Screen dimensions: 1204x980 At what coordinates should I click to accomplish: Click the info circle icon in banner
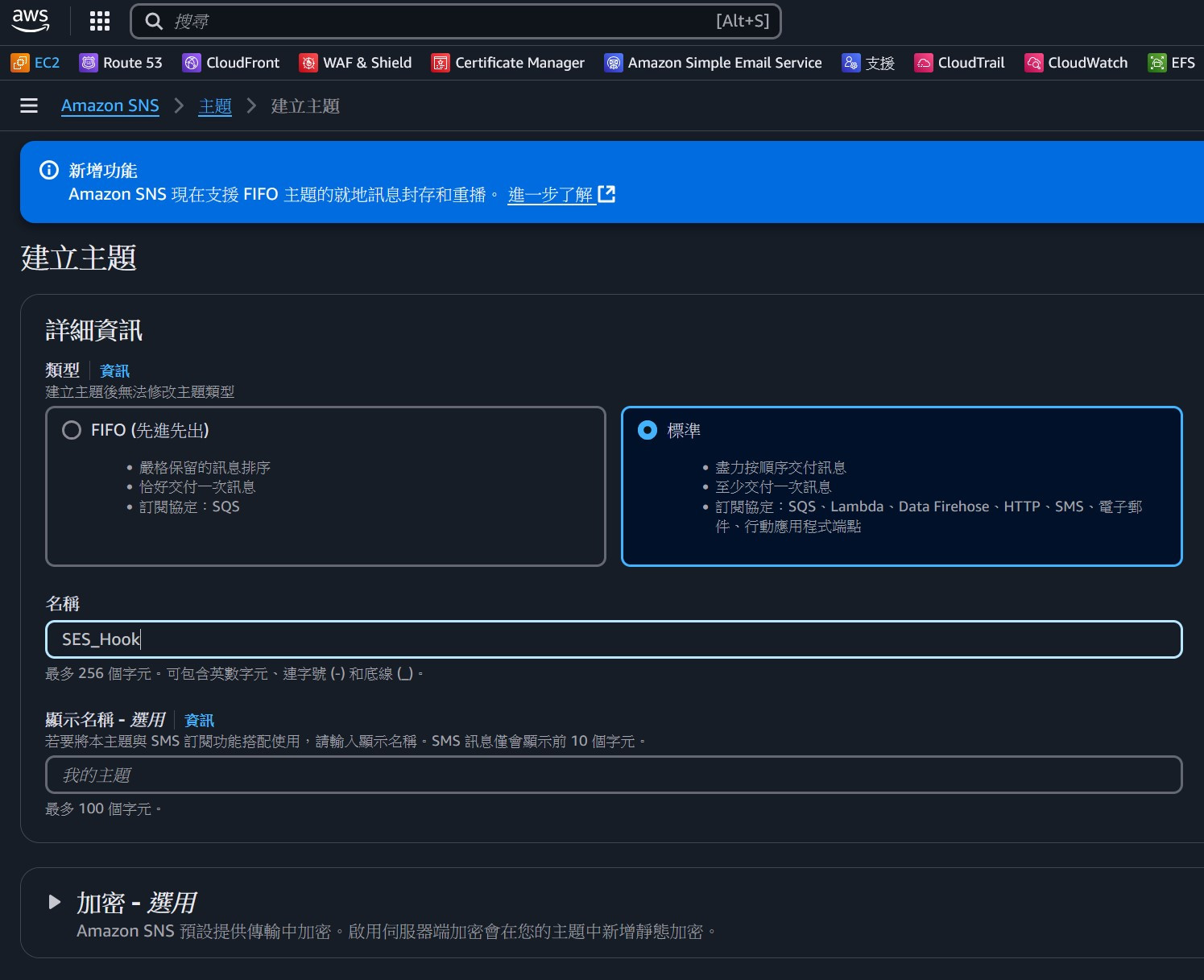(49, 170)
